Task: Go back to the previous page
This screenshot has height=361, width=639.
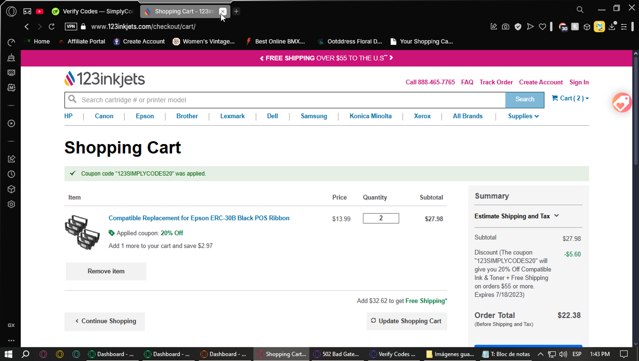Action: click(x=27, y=26)
